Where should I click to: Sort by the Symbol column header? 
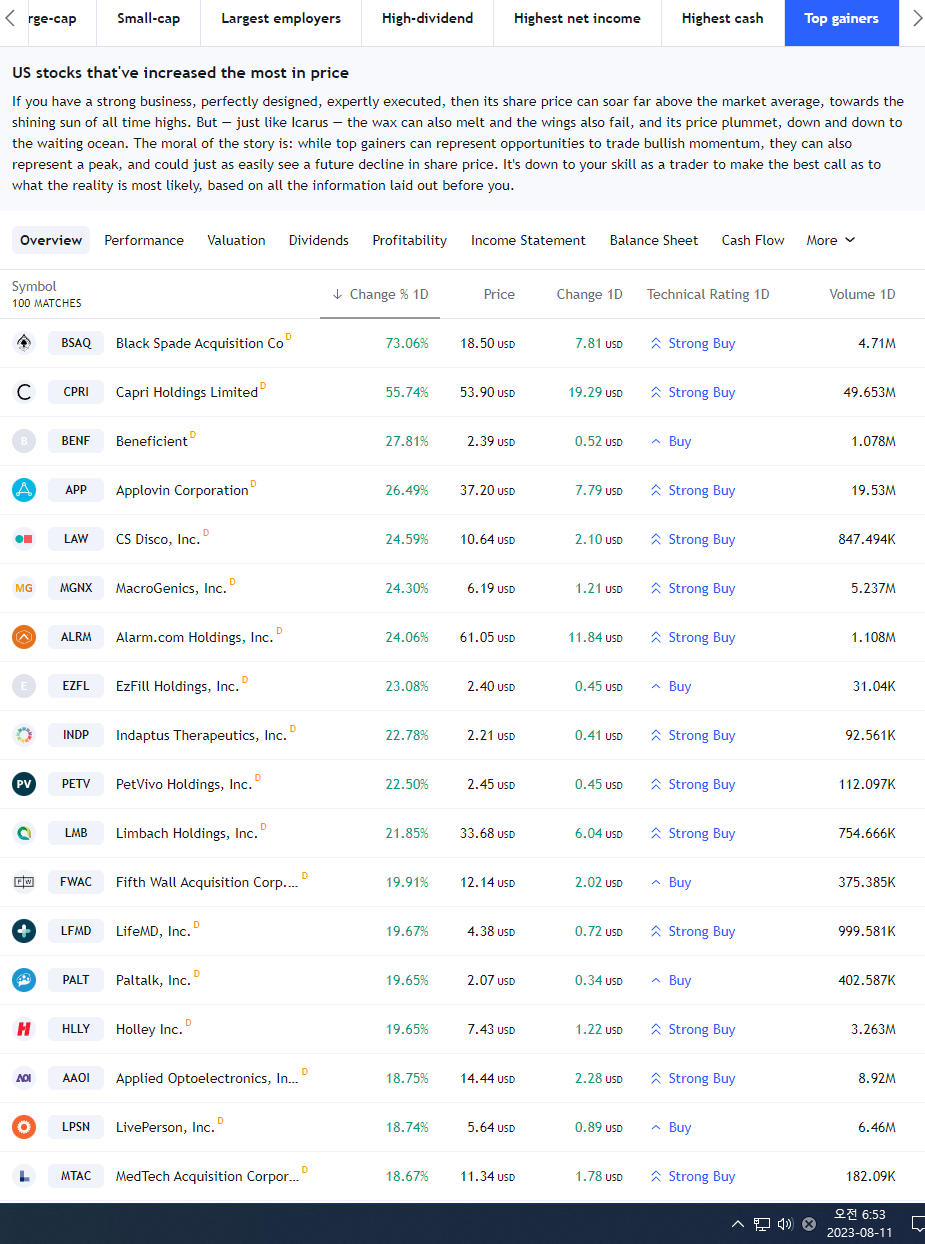pyautogui.click(x=34, y=286)
